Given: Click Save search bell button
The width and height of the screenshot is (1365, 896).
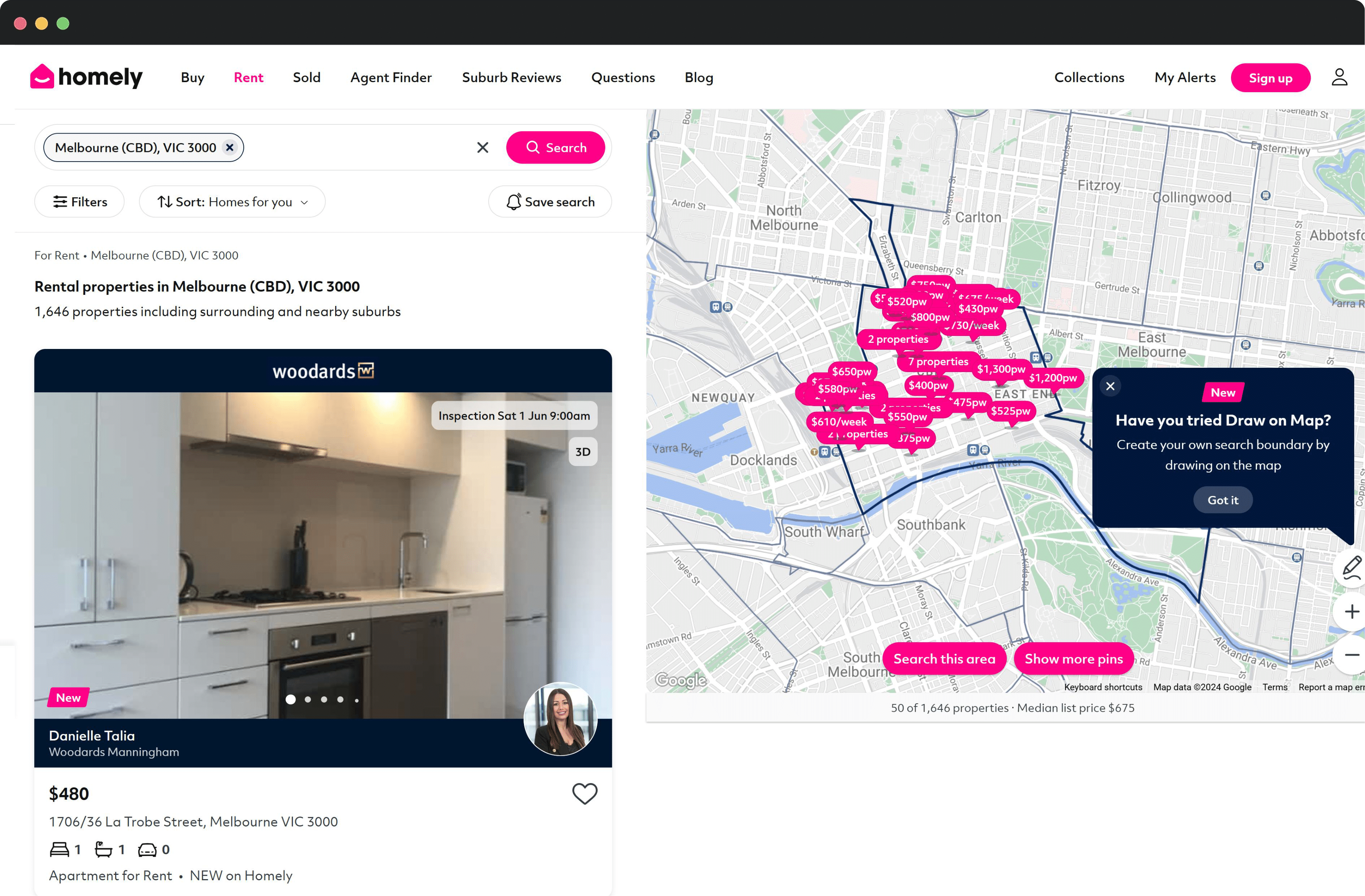Looking at the screenshot, I should 550,202.
